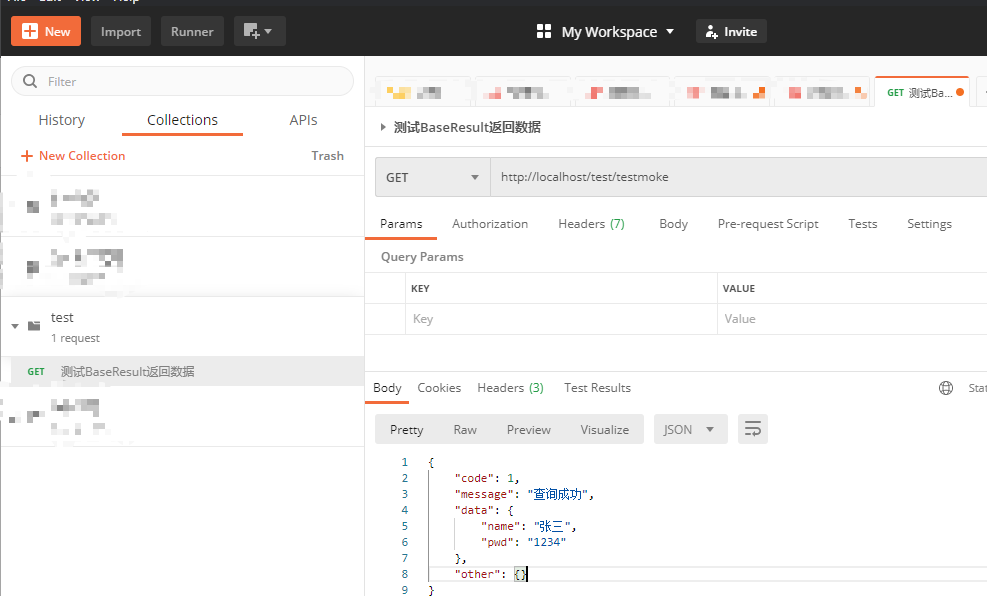Click the "查询成功" message value
The height and width of the screenshot is (596, 987).
click(x=560, y=495)
